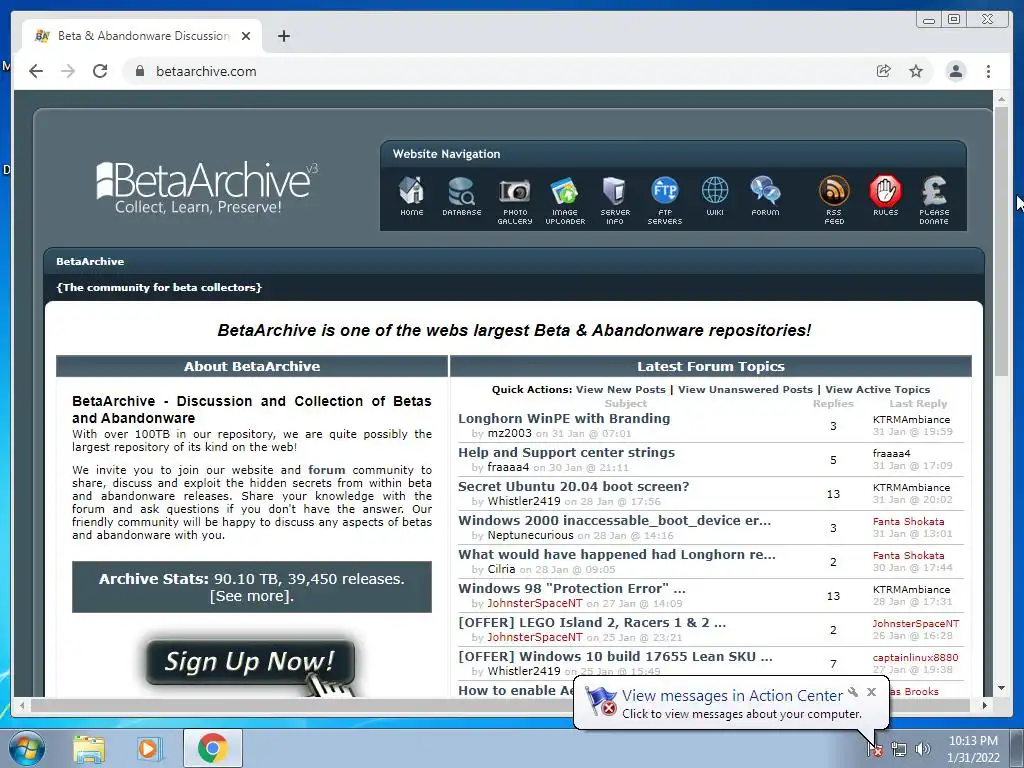Switch to Chrome on the taskbar
This screenshot has height=768, width=1024.
(212, 748)
